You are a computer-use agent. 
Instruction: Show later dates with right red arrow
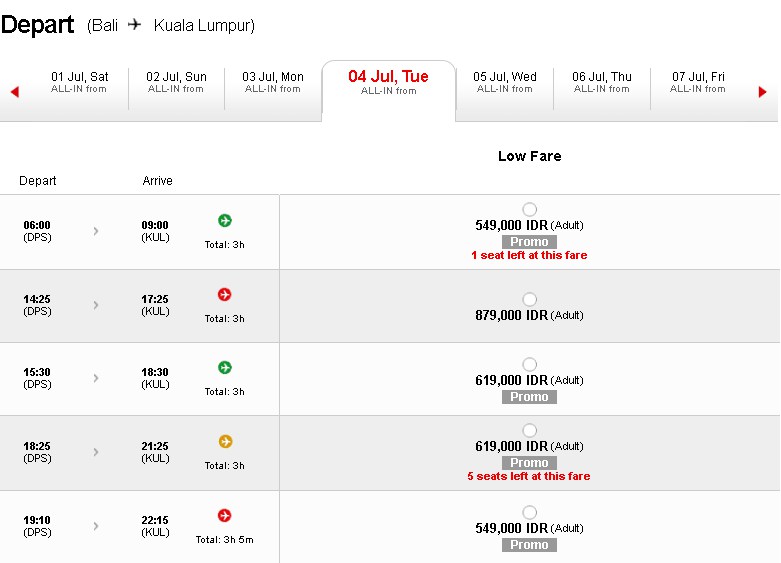[762, 92]
